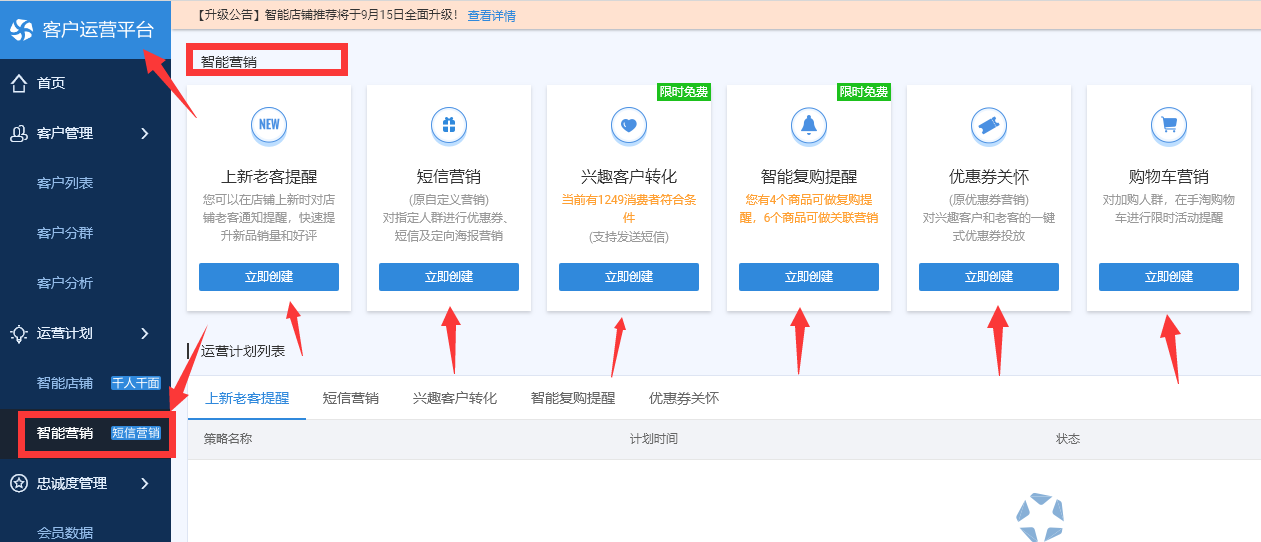The image size is (1261, 542).
Task: Go to 智能店铺 in the sidebar
Action: click(65, 383)
